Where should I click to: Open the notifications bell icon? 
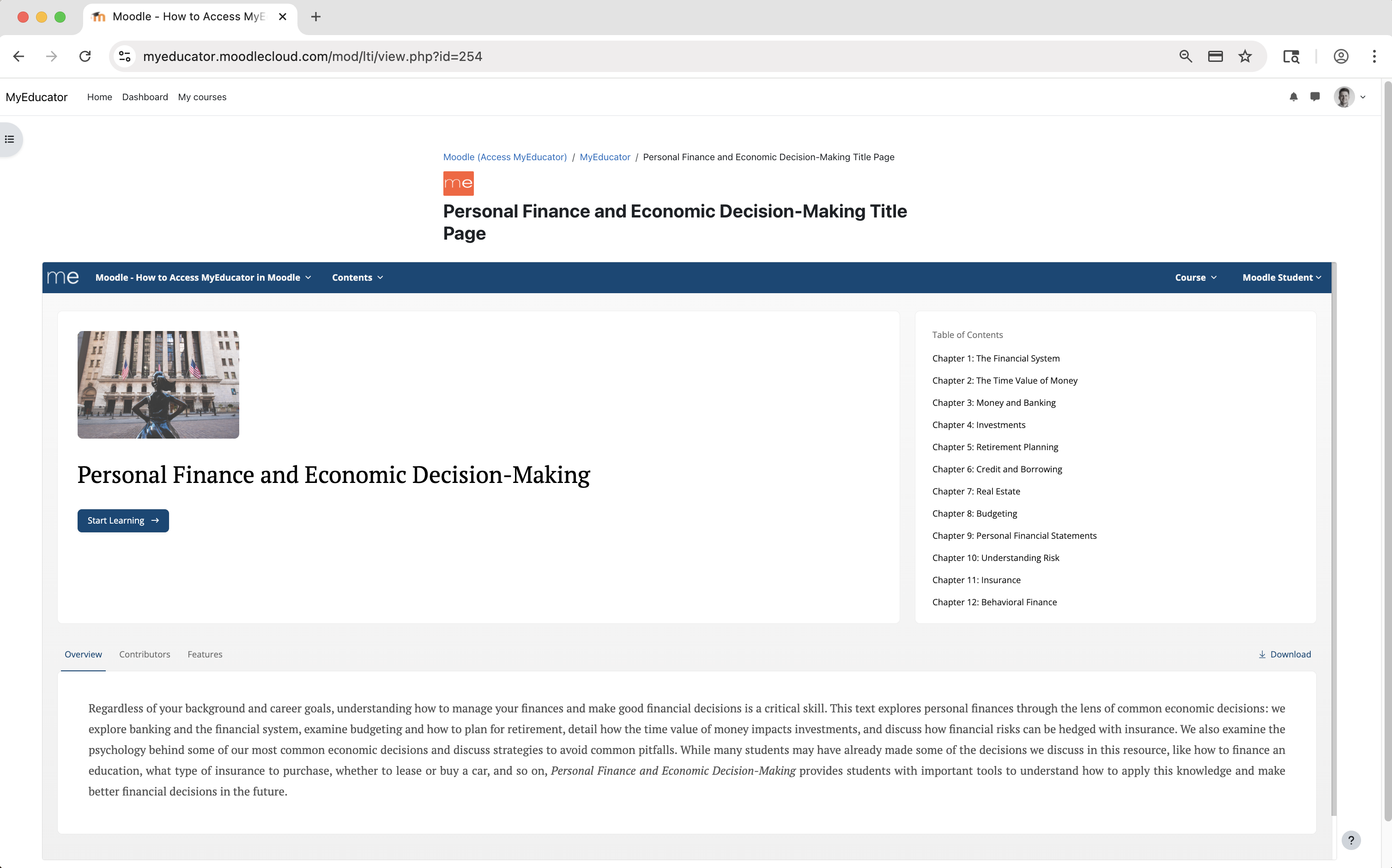1293,97
